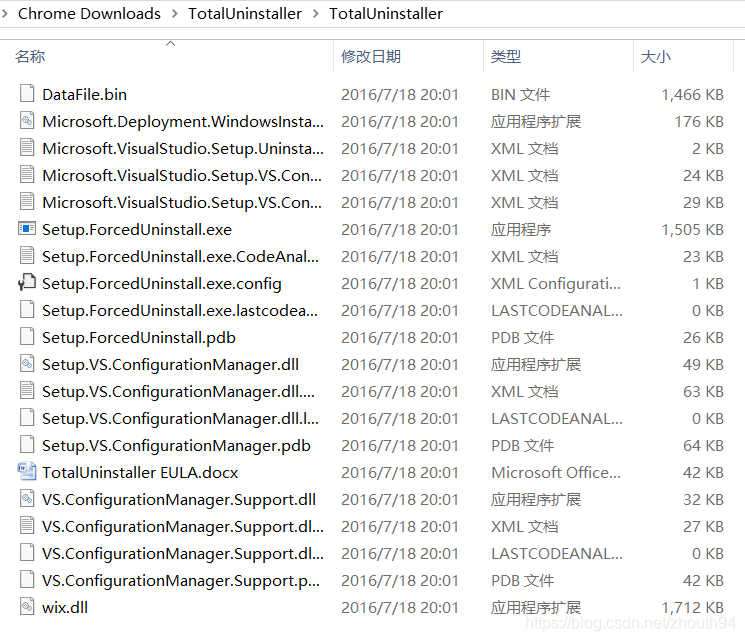This screenshot has width=745, height=641.
Task: Expand chevron after Chrome Downloads breadcrumb
Action: pos(174,14)
